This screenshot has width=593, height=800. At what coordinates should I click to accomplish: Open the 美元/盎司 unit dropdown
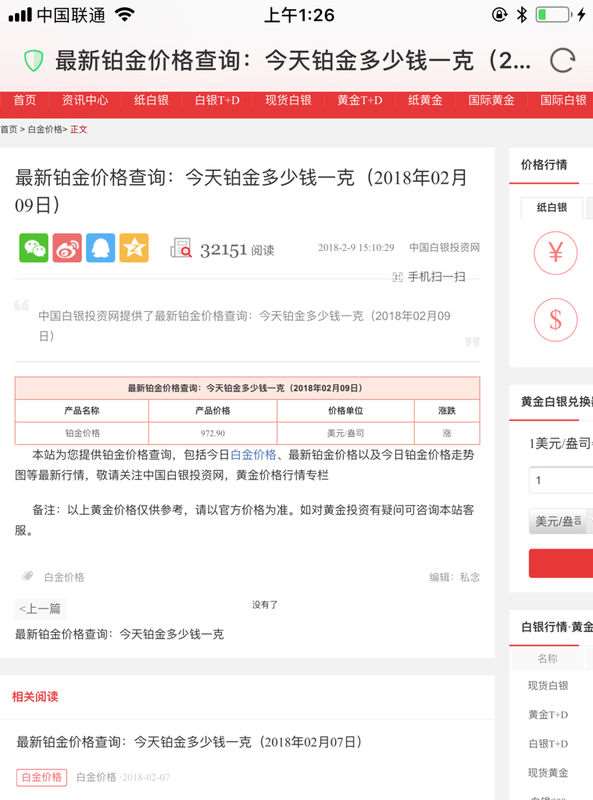point(560,521)
